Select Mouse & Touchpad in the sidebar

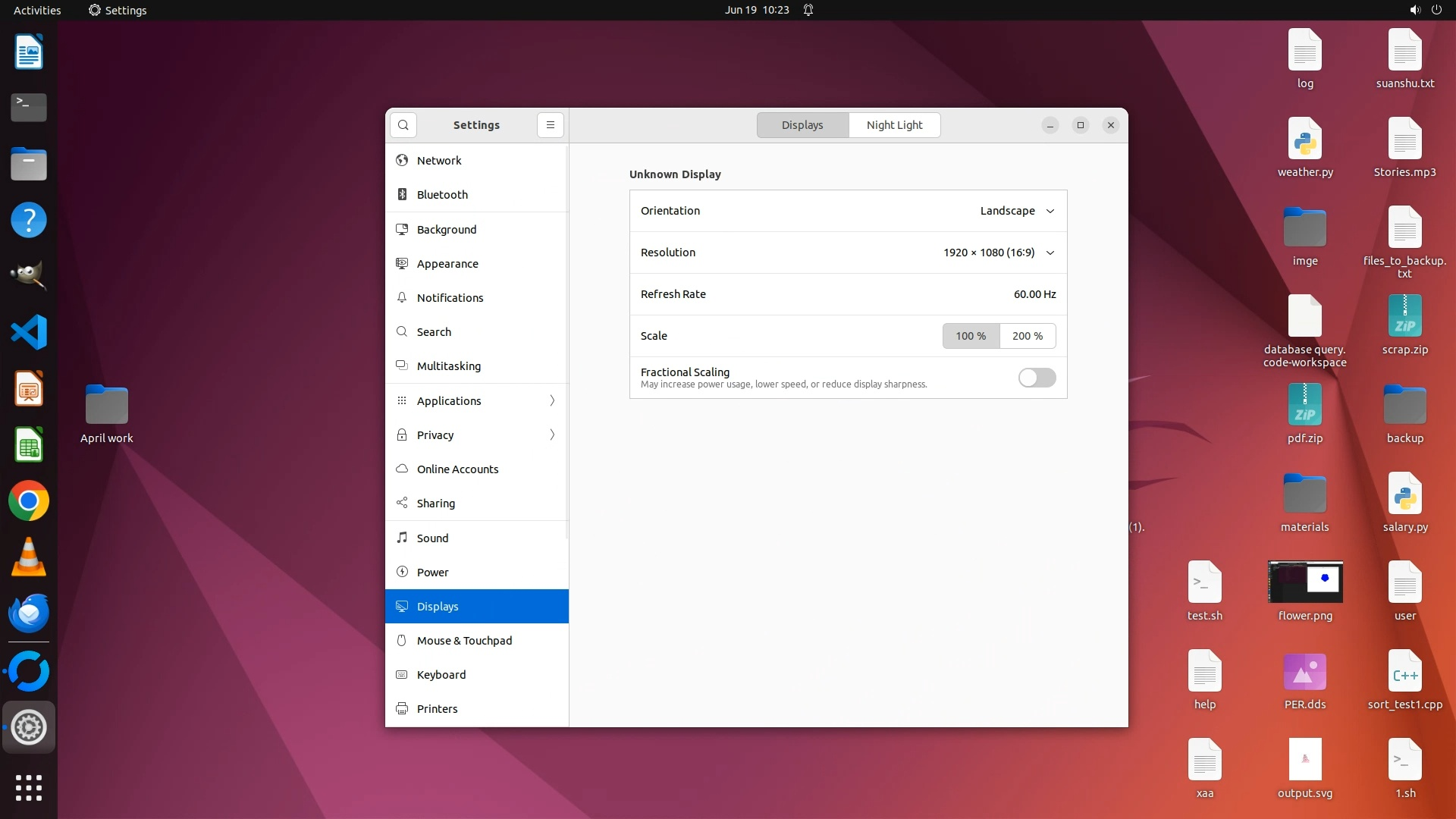(x=464, y=641)
